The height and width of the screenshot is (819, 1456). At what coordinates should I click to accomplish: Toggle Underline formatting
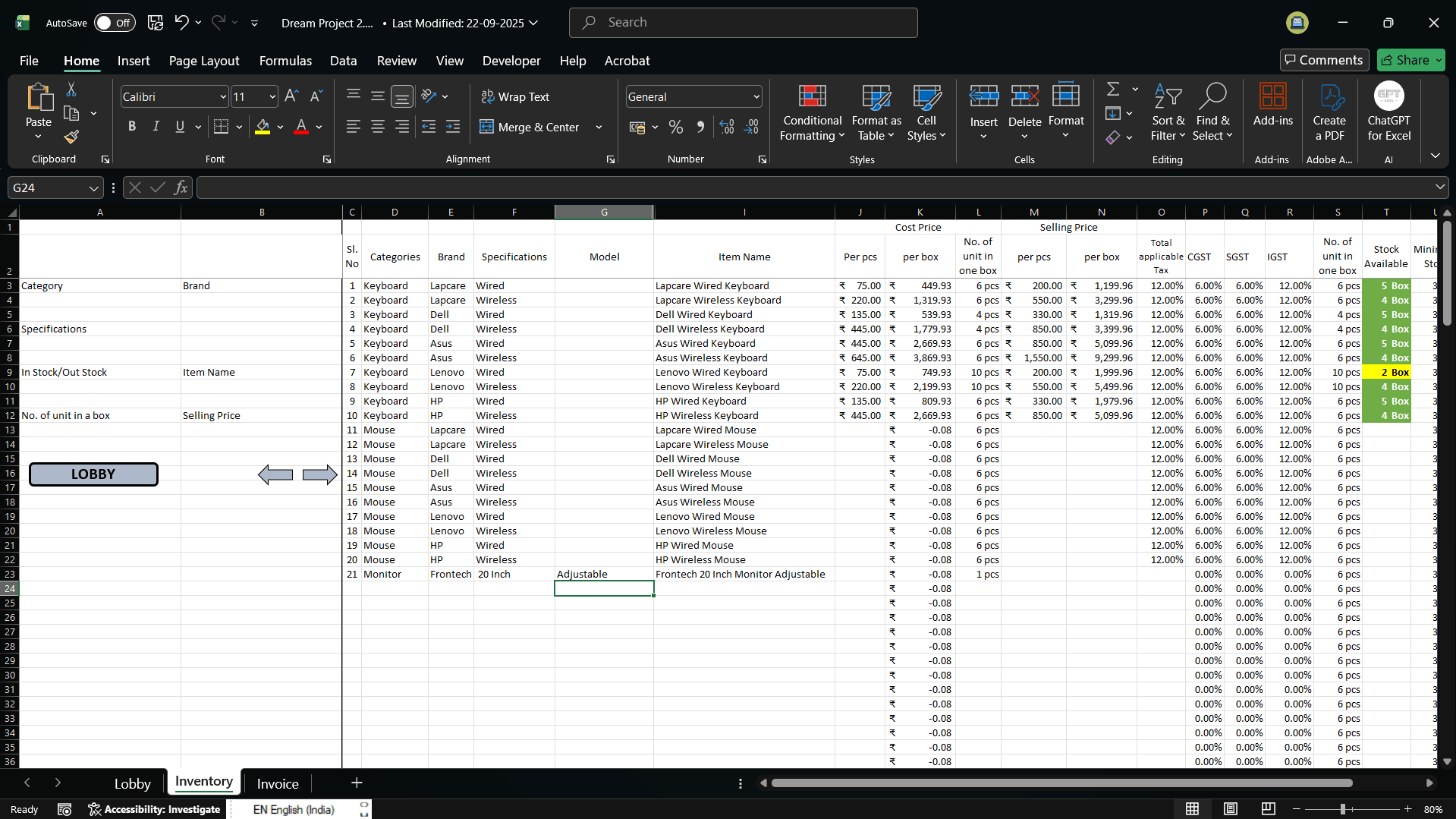coord(180,127)
